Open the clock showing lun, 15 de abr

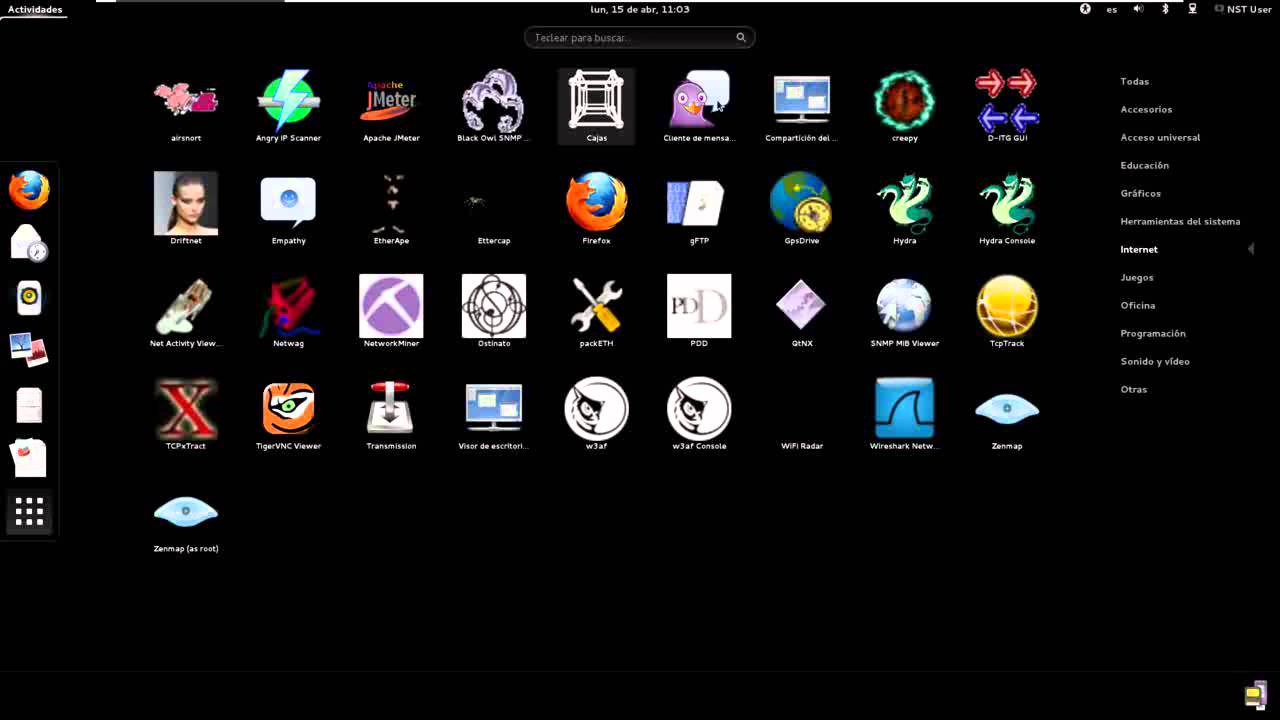click(x=640, y=9)
